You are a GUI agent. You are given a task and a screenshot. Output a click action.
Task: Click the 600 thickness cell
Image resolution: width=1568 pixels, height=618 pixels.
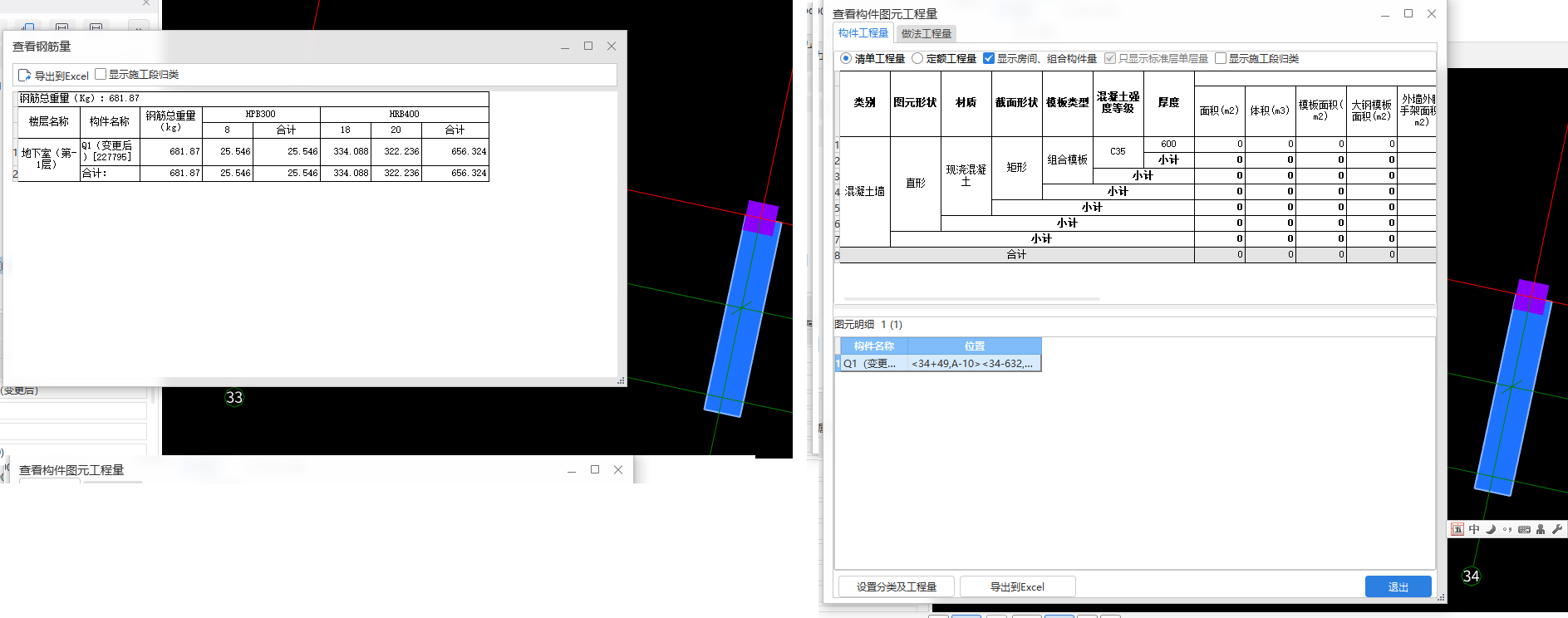pyautogui.click(x=1168, y=145)
